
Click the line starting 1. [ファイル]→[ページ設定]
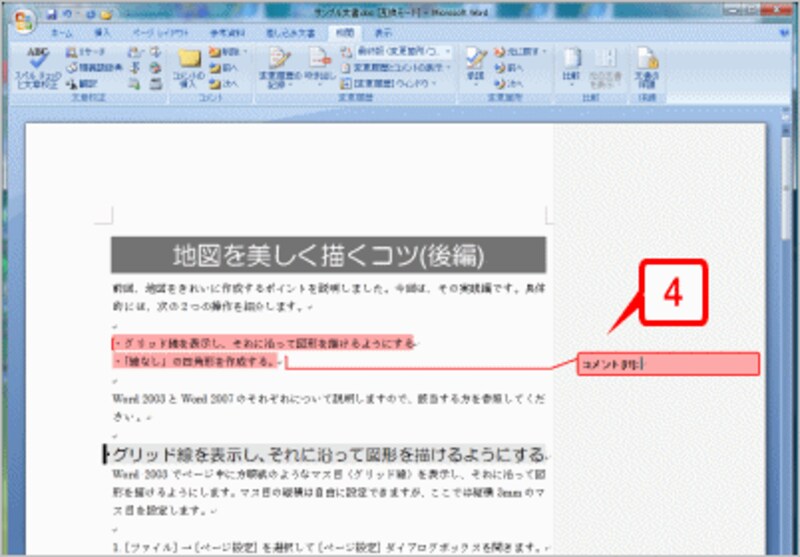329,548
